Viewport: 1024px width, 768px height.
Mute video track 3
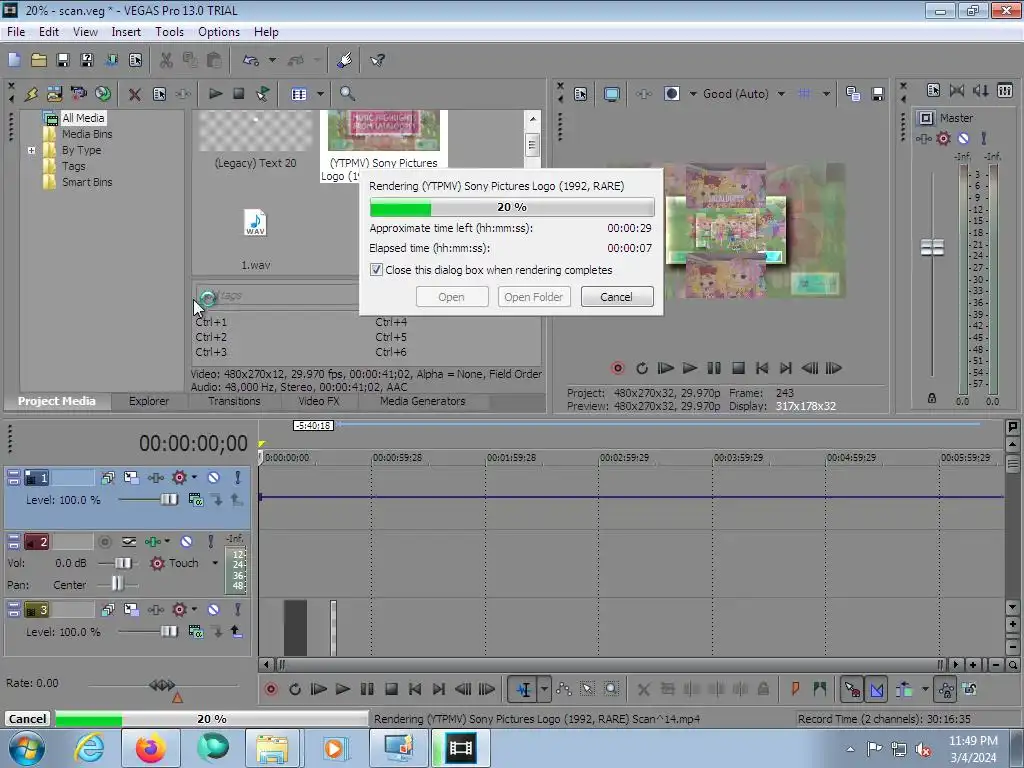tap(214, 610)
